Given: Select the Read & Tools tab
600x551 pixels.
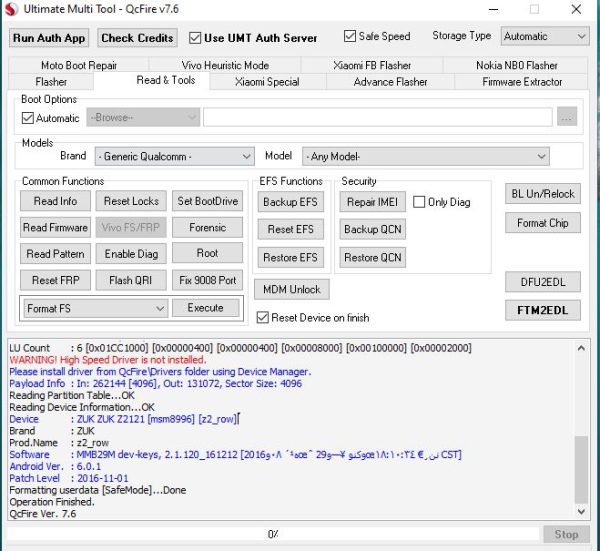Looking at the screenshot, I should click(x=152, y=80).
